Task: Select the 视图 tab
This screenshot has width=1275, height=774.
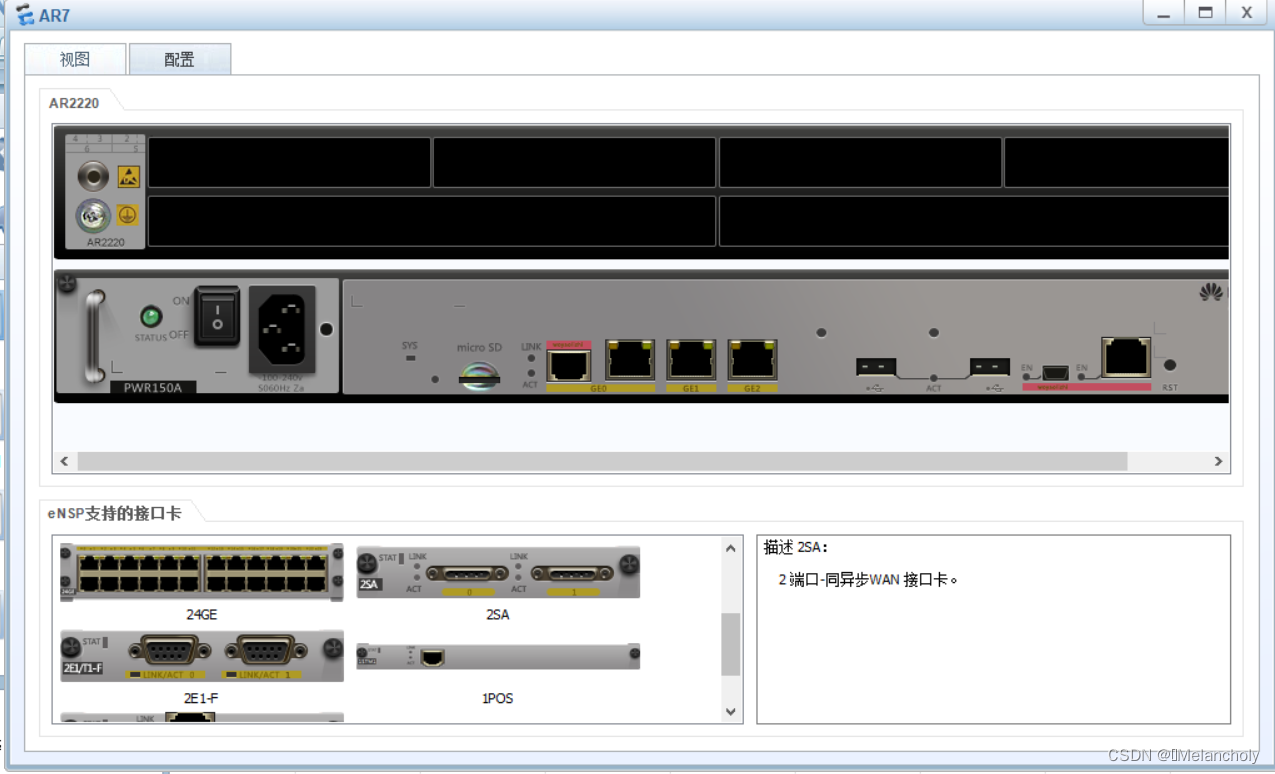Action: click(x=73, y=59)
